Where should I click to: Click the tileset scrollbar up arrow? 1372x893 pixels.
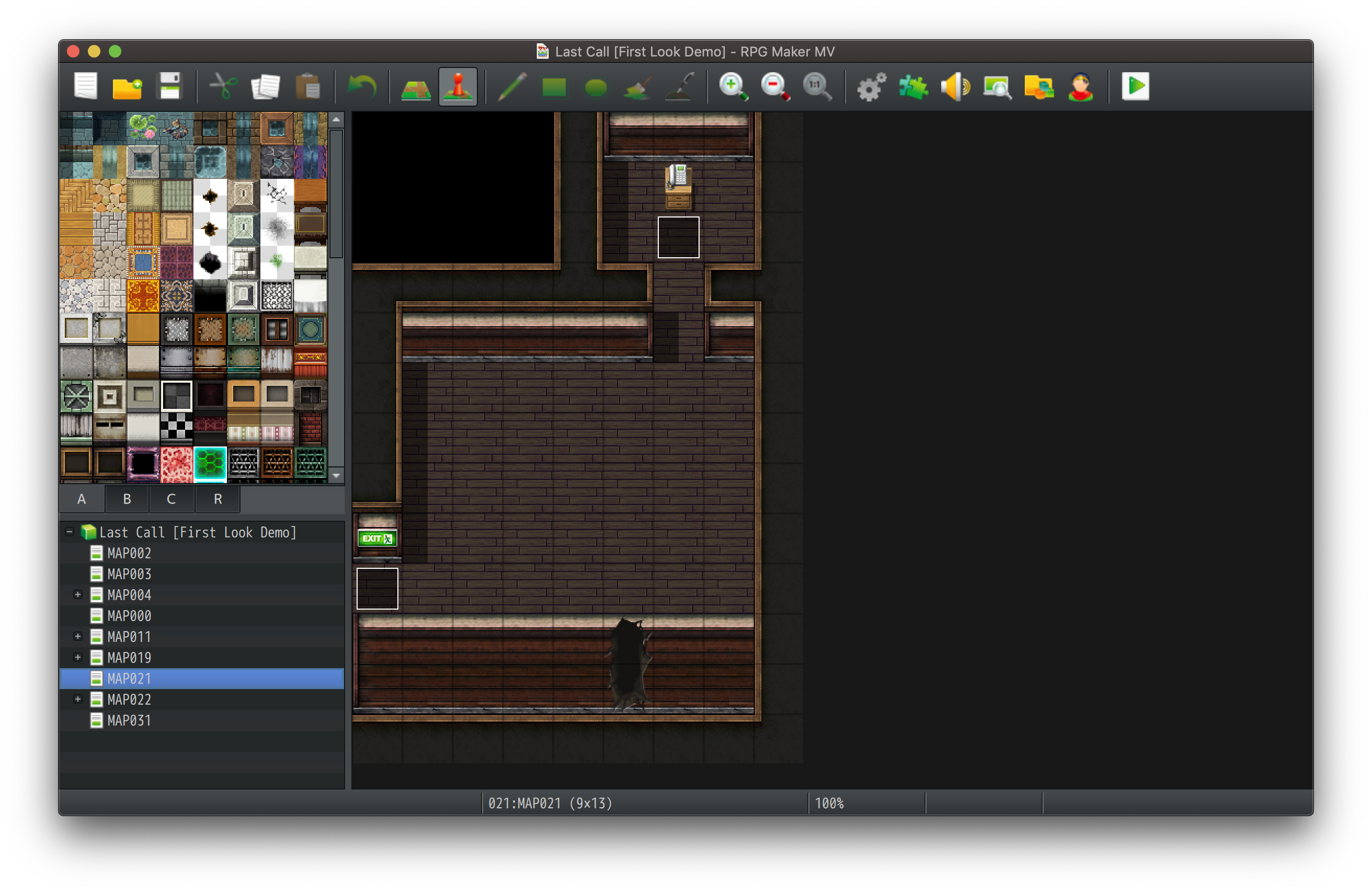337,119
